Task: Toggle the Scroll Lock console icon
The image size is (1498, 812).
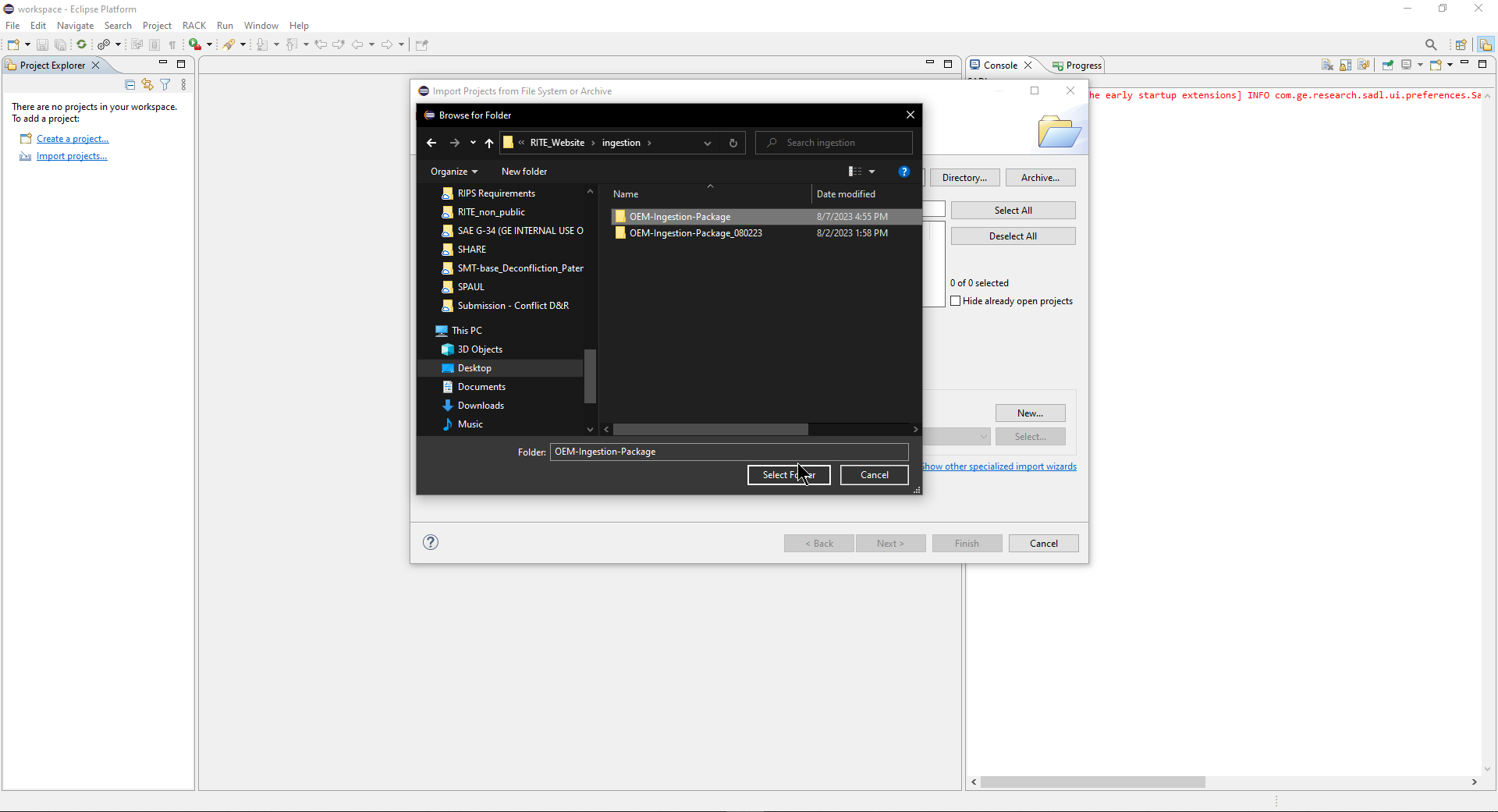Action: coord(1346,65)
